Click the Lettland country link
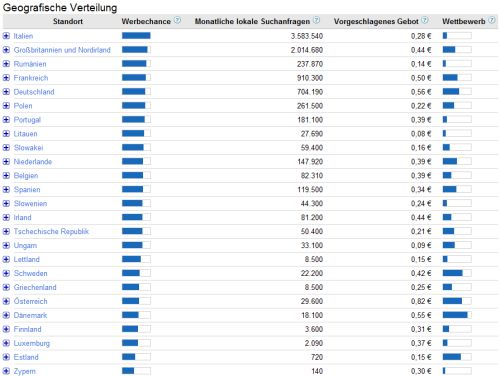 click(27, 259)
